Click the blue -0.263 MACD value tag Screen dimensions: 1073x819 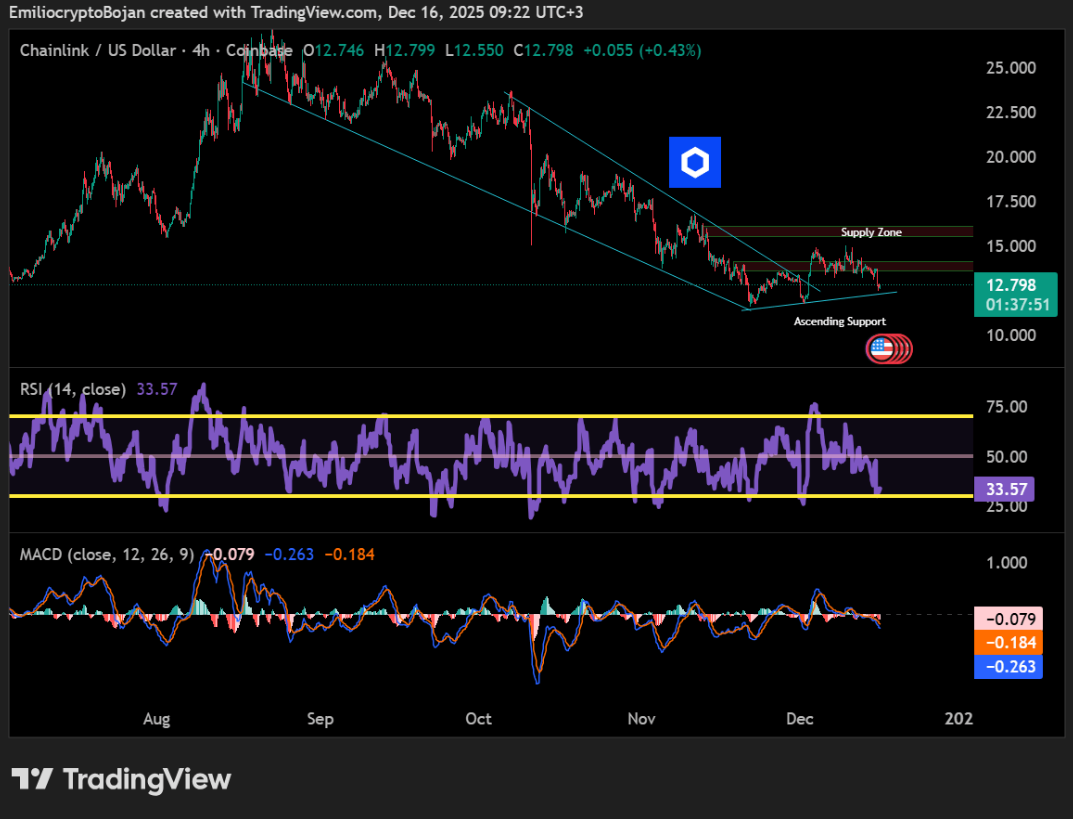point(1008,667)
